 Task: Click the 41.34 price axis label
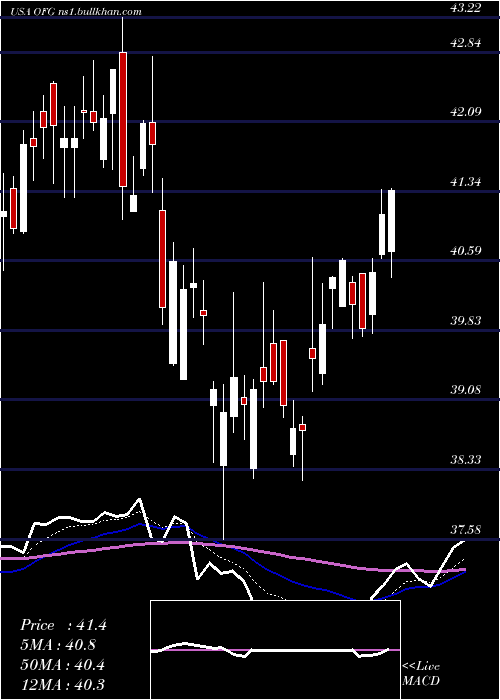pyautogui.click(x=466, y=182)
